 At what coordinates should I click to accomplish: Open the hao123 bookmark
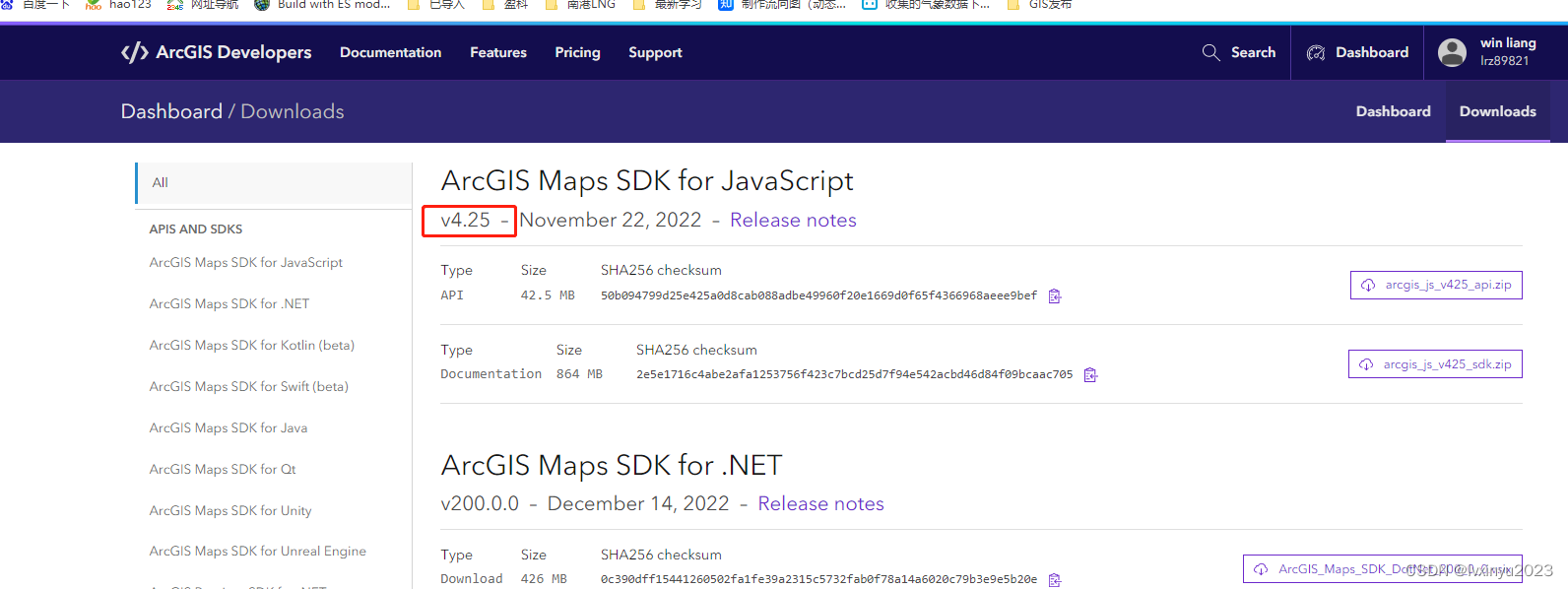pyautogui.click(x=118, y=5)
